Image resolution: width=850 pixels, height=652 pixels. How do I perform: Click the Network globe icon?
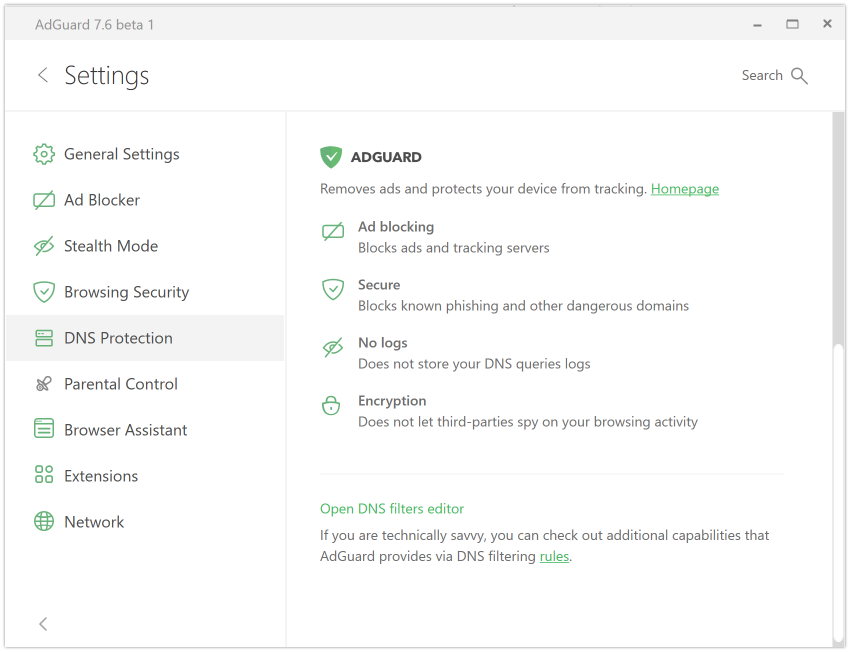click(43, 521)
